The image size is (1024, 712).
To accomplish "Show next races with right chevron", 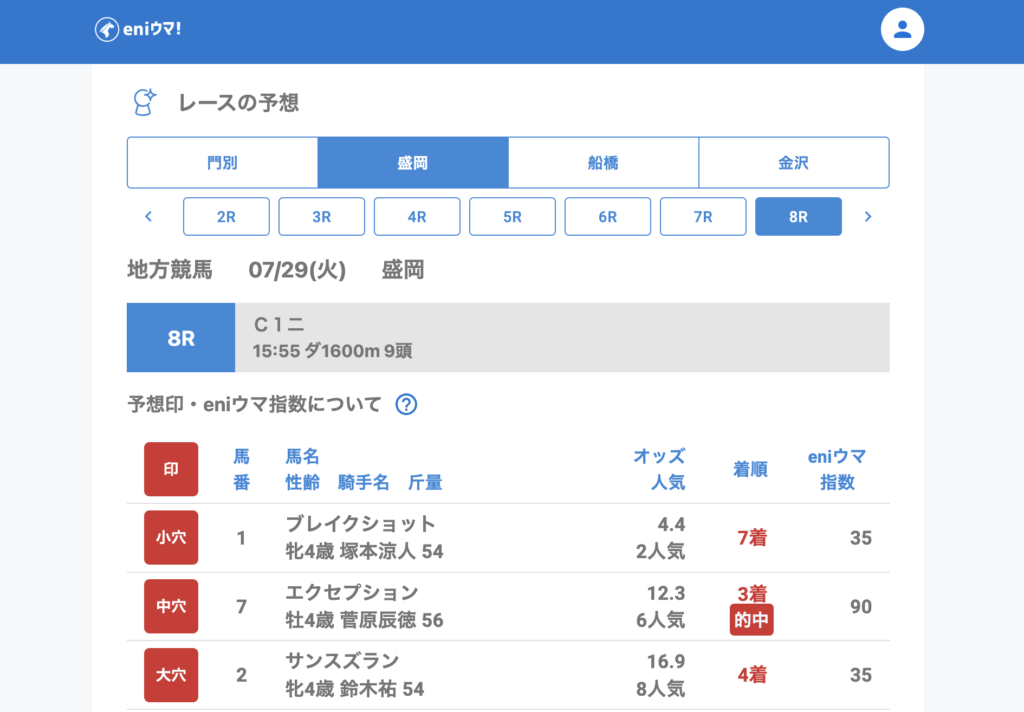I will [867, 216].
